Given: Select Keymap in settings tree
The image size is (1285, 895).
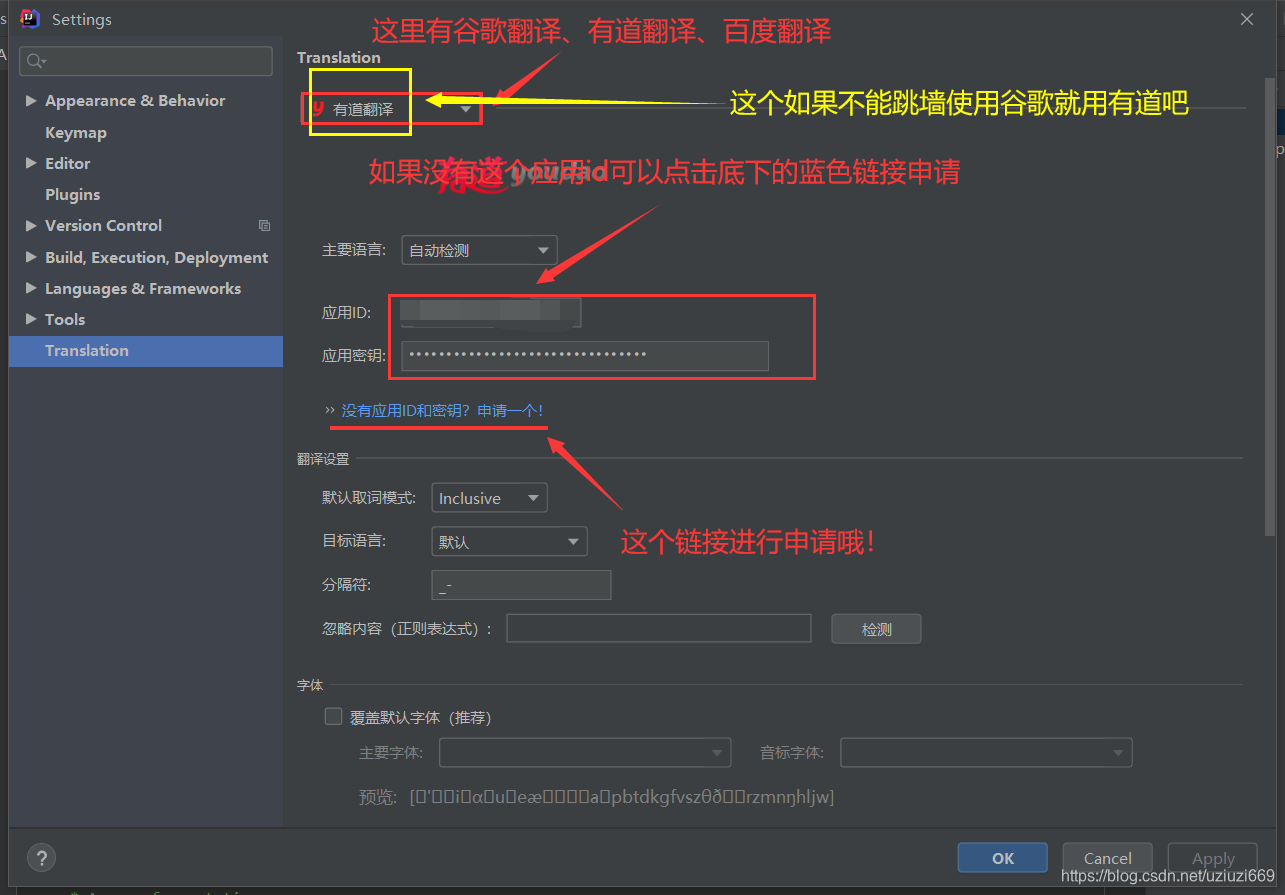Looking at the screenshot, I should (x=76, y=132).
